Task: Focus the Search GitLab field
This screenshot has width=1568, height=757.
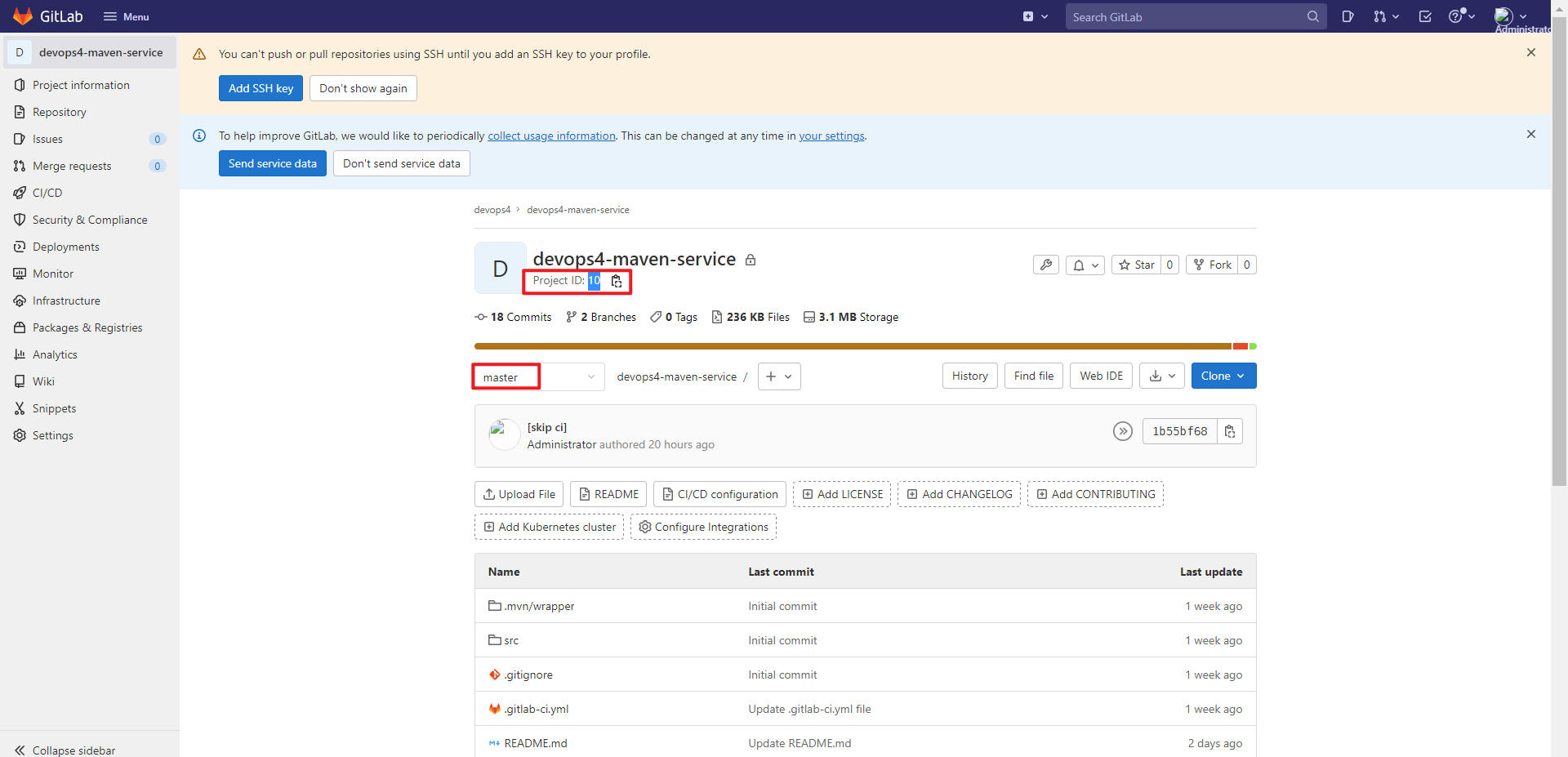Action: click(1196, 16)
